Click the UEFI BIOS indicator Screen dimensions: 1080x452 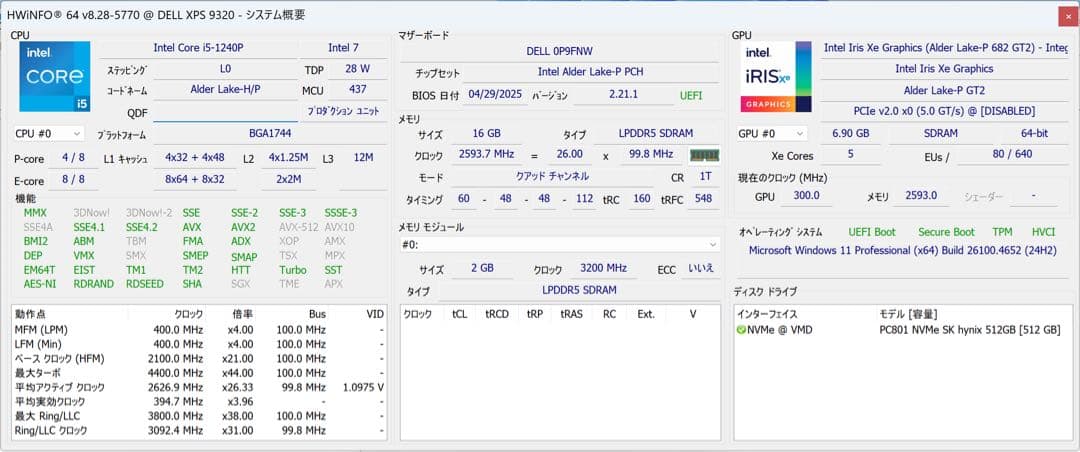click(691, 95)
